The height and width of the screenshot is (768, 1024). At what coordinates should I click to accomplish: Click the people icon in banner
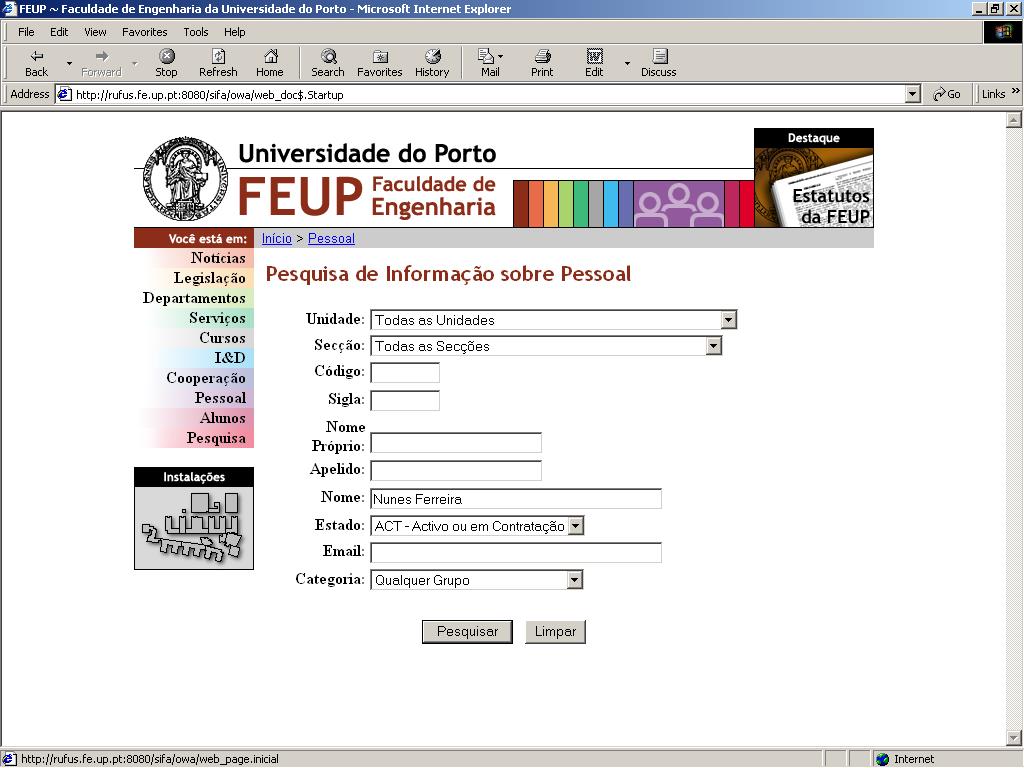(679, 204)
